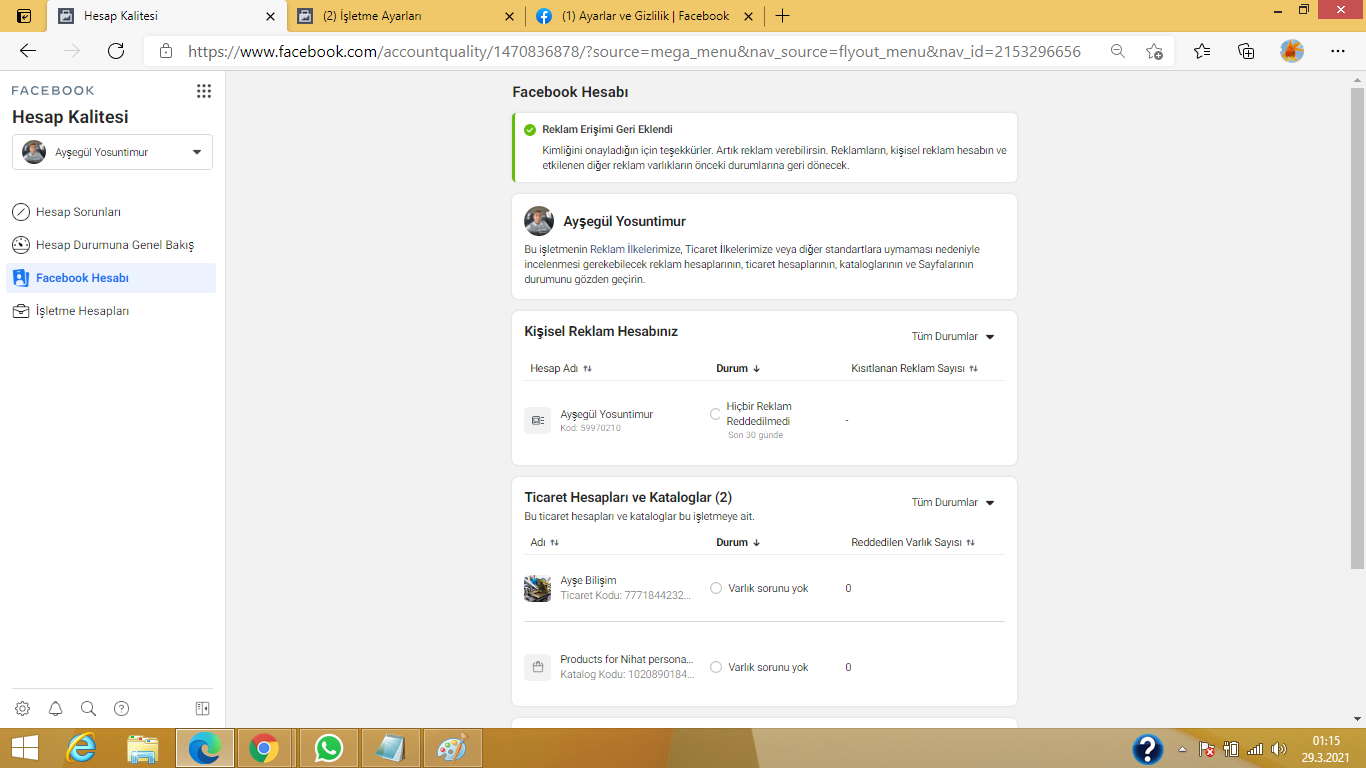Open the notepad app in the taskbar

click(x=390, y=748)
